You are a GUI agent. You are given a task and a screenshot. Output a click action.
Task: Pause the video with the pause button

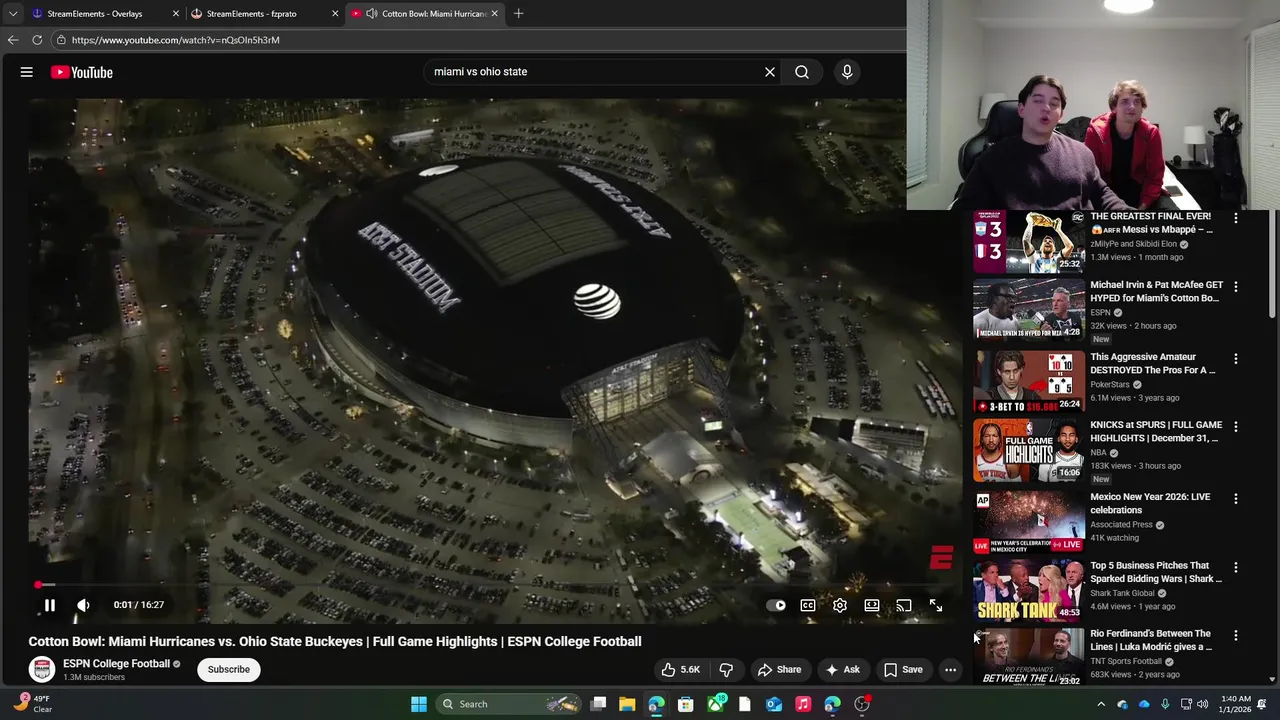[49, 605]
